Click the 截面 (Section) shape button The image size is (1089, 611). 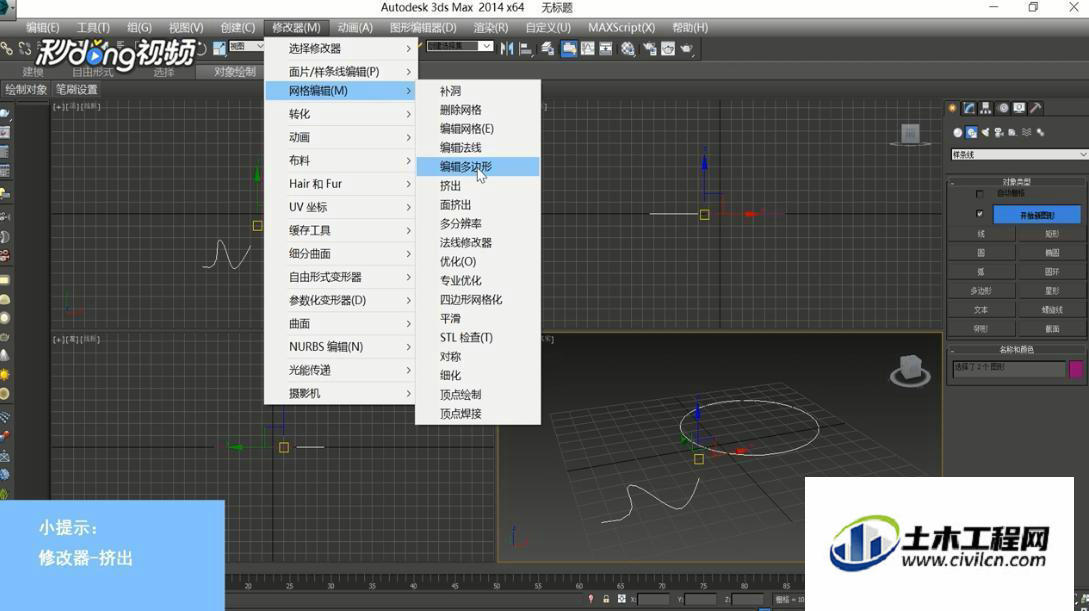(1051, 328)
